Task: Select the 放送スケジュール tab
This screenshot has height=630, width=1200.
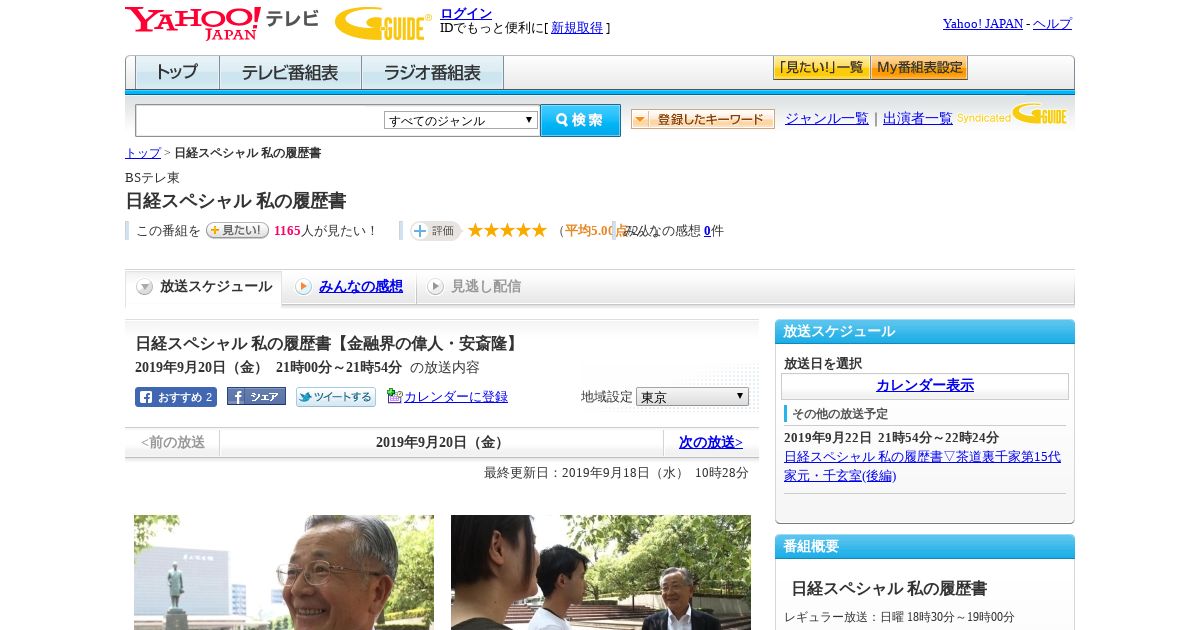Action: [x=204, y=287]
